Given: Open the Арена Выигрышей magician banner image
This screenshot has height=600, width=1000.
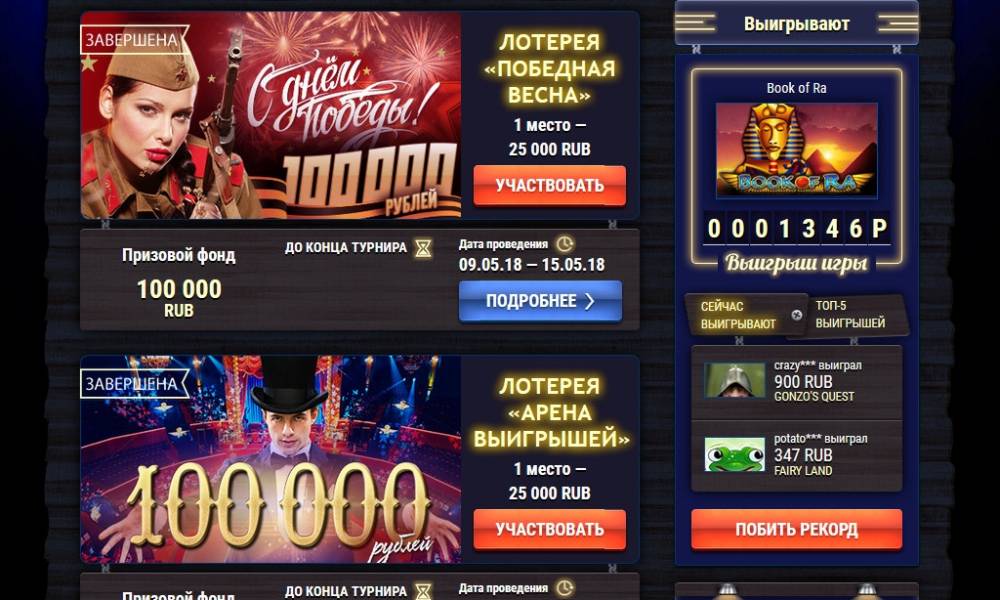Looking at the screenshot, I should (270, 459).
